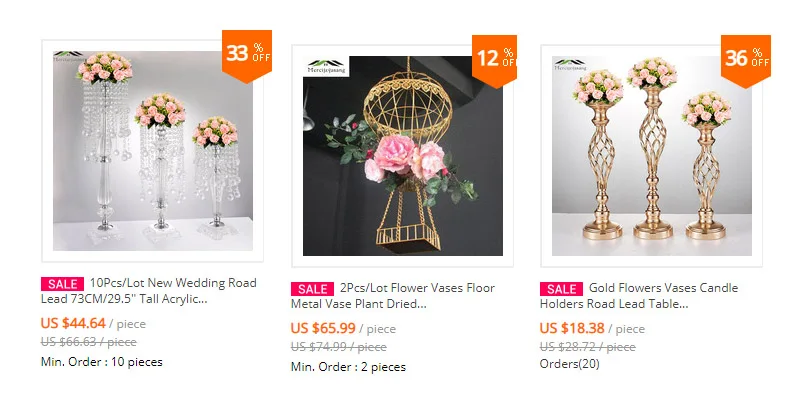800x400 pixels.
Task: Open Gold Flowers Vases Candle Holders listing
Action: 639,296
